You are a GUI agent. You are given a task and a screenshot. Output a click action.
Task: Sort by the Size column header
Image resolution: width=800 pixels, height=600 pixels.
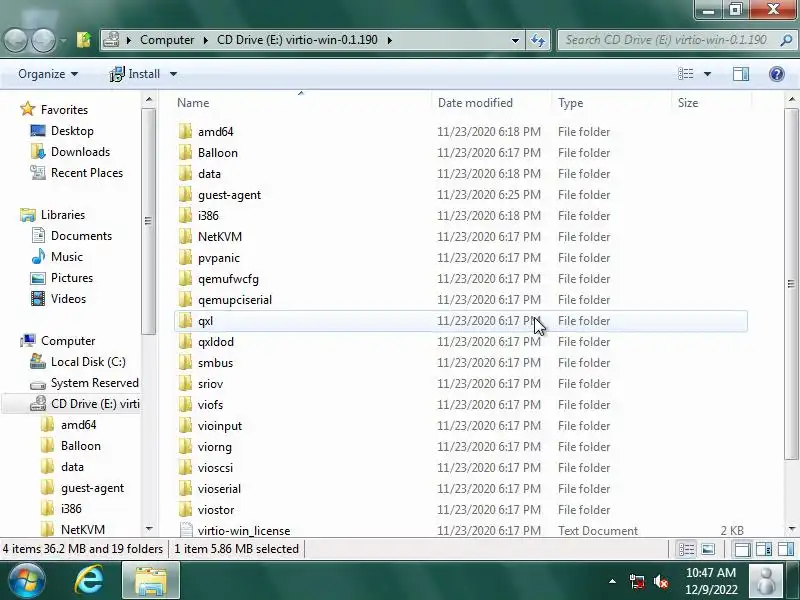(711, 103)
